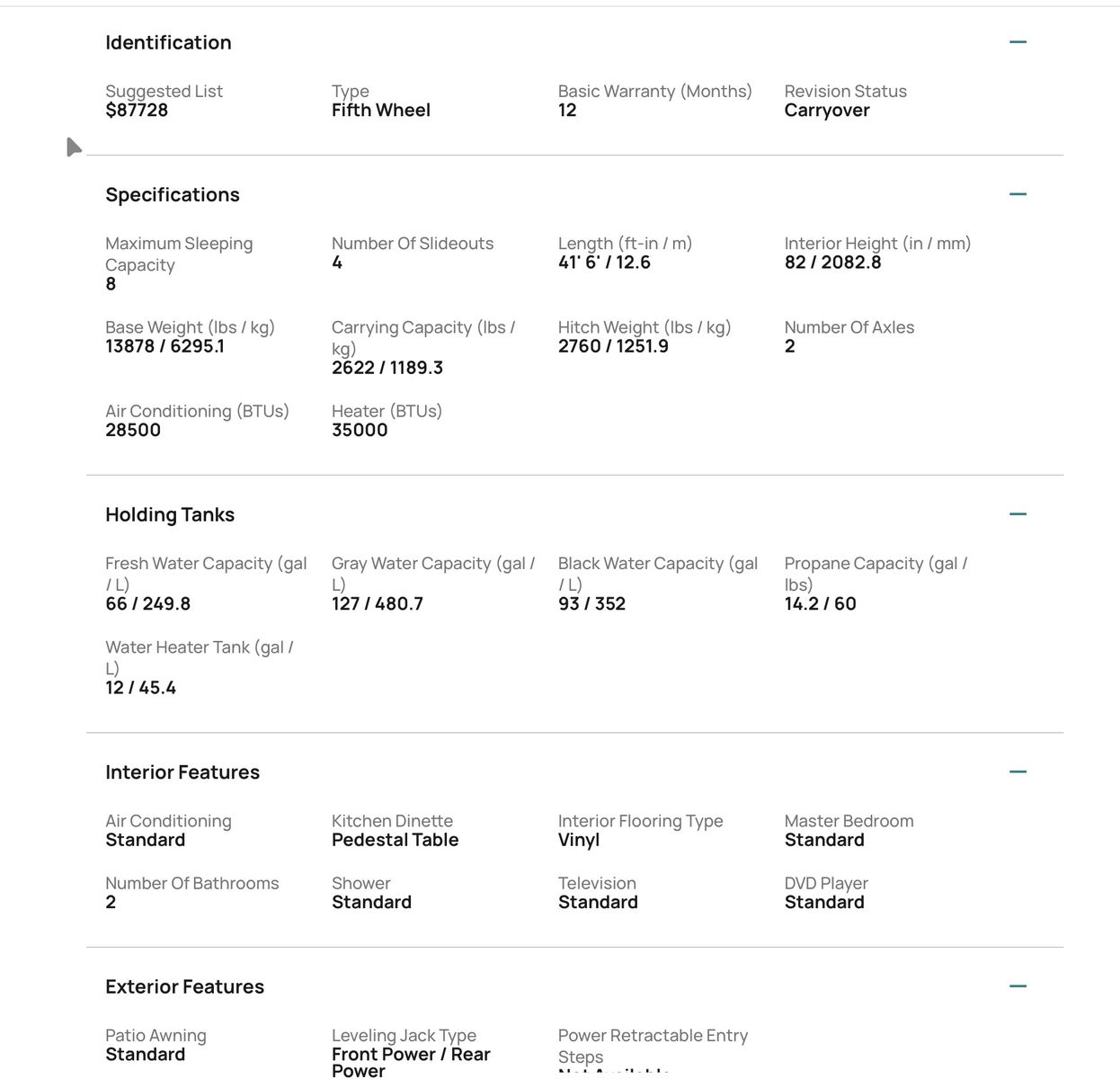Screen dimensions: 1120x1079
Task: Select propane capacity value 14.2 / 60
Action: tap(821, 604)
